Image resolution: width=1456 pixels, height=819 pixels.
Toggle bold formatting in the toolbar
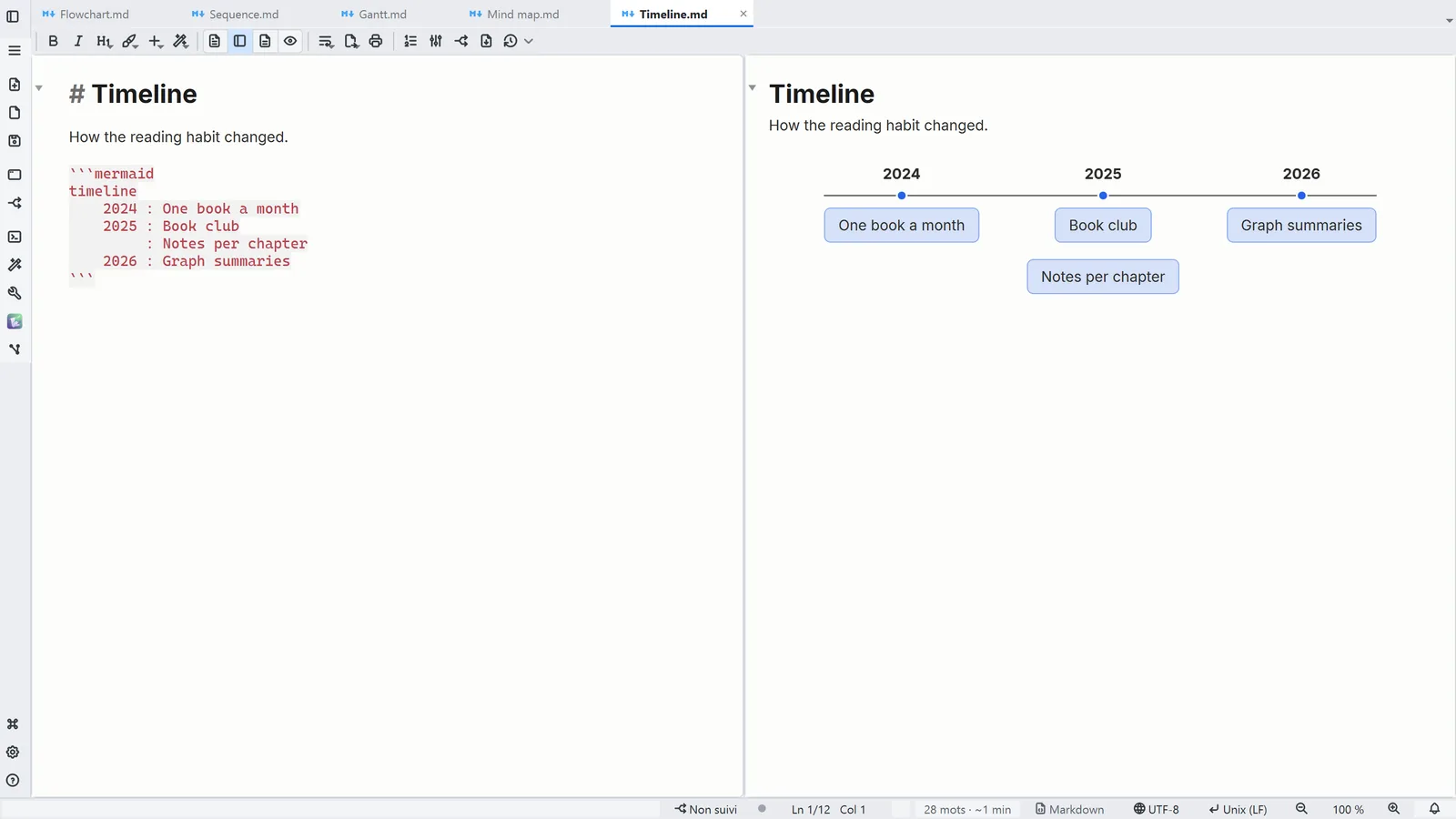click(53, 41)
